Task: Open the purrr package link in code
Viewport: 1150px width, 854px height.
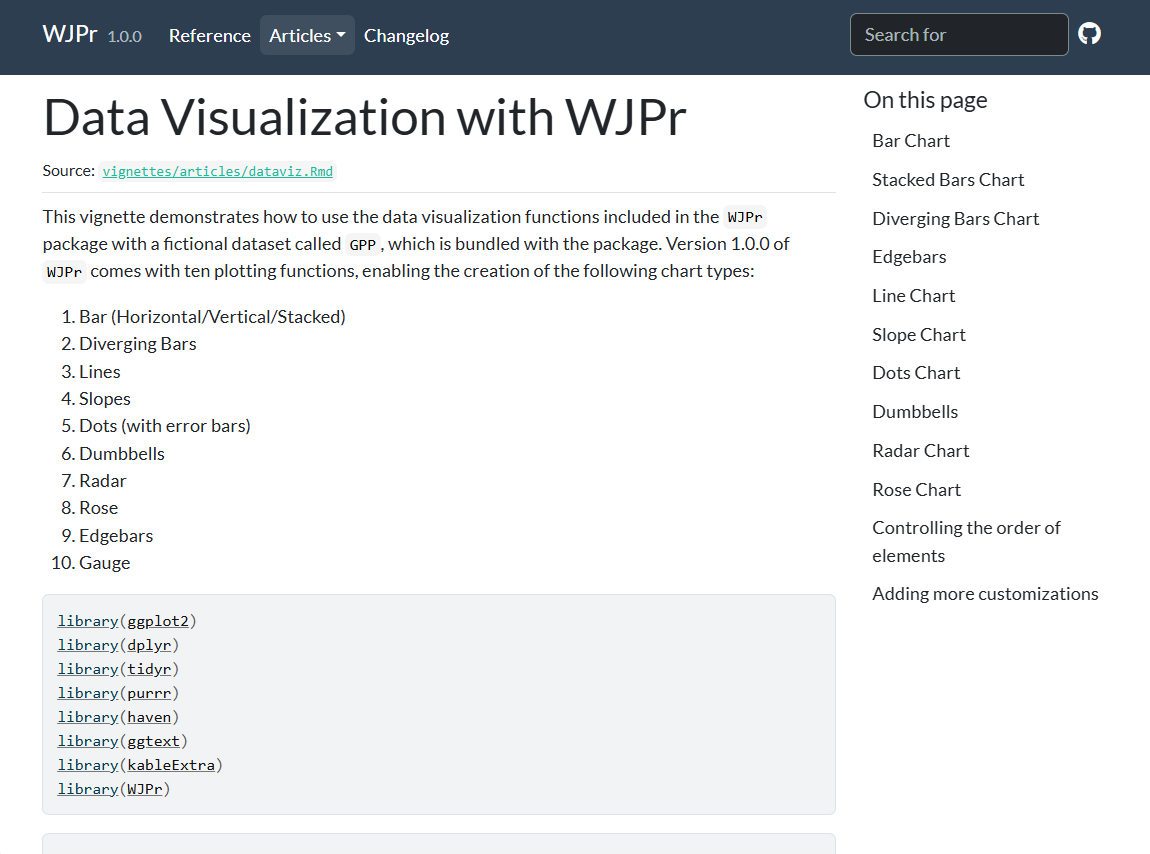Action: pyautogui.click(x=149, y=693)
